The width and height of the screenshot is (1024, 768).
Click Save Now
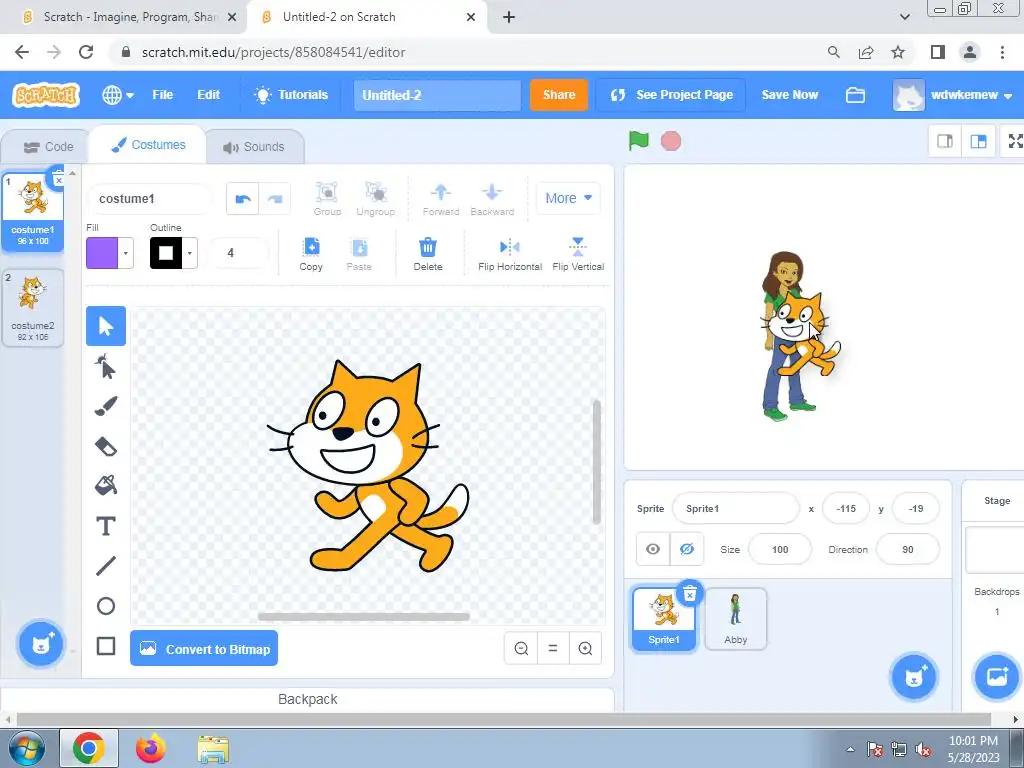tap(790, 95)
